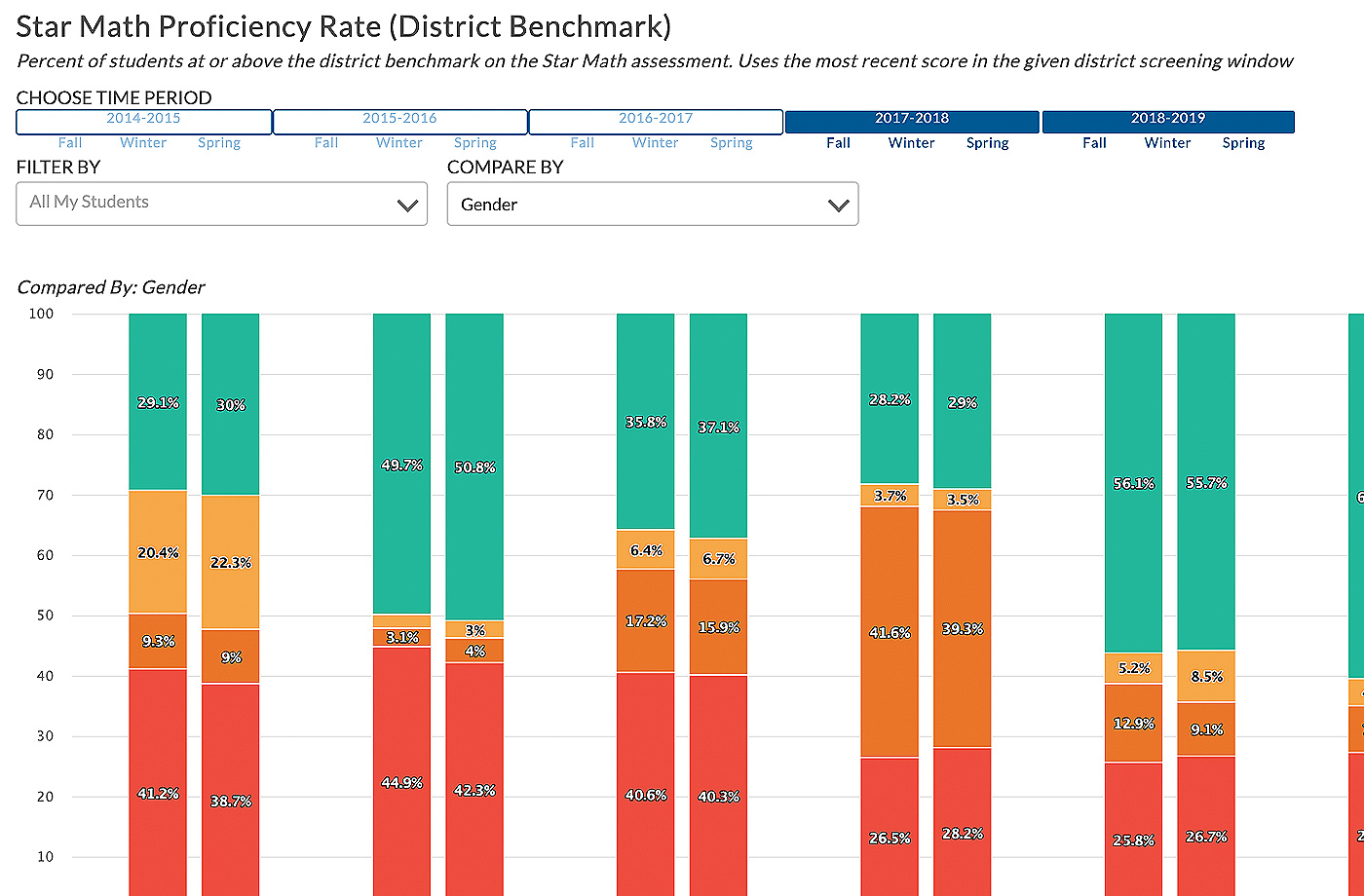Click the green 29.1% bar segment

point(158,401)
